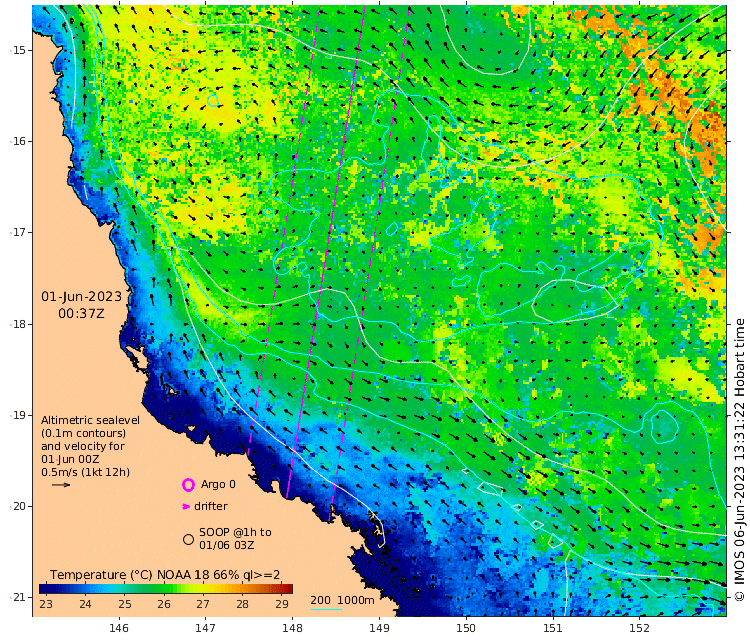This screenshot has height=640, width=750.
Task: Click the IMOS copyright timestamp text
Action: [x=739, y=460]
